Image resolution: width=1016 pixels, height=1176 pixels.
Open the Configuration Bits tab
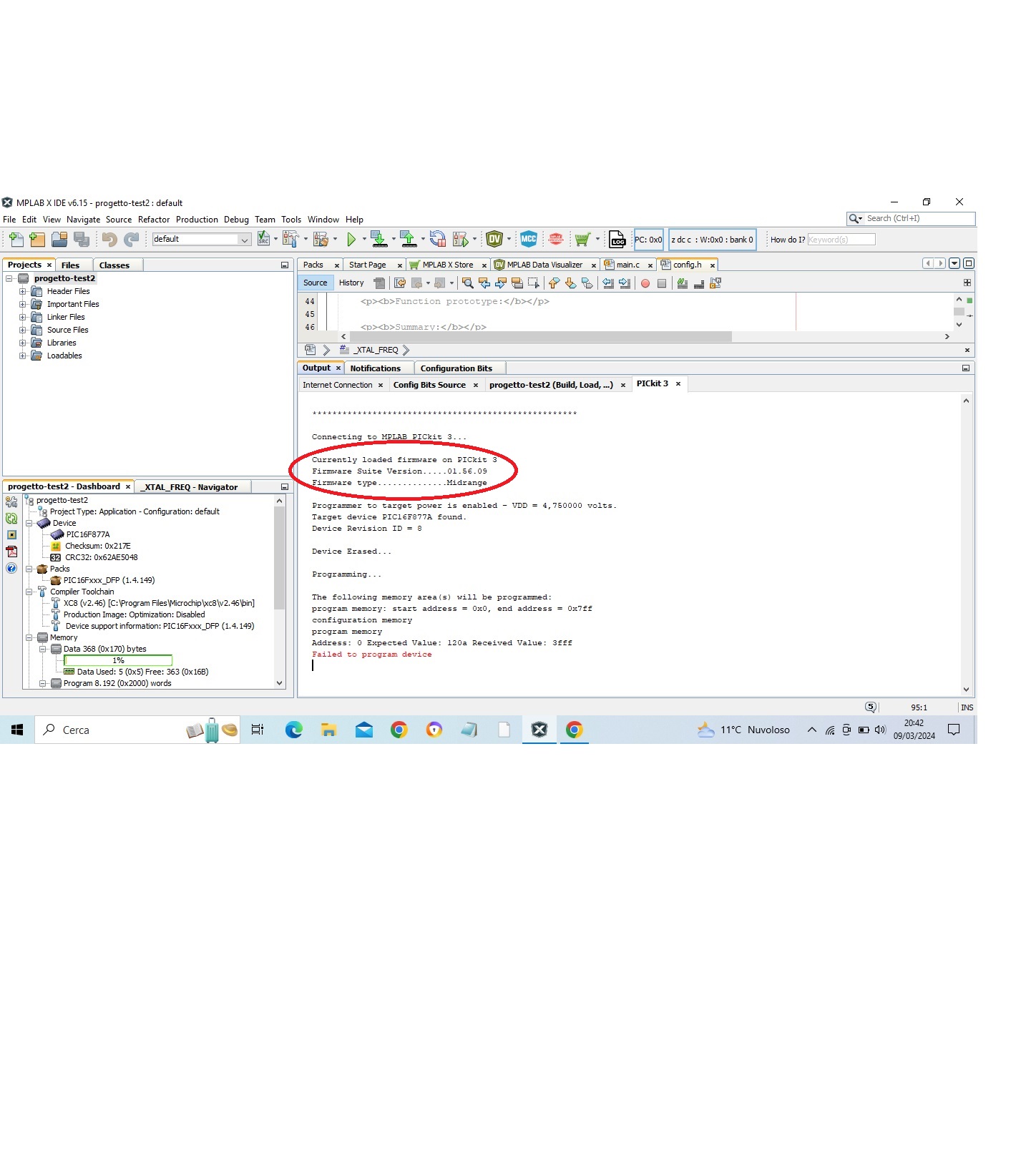coord(456,368)
